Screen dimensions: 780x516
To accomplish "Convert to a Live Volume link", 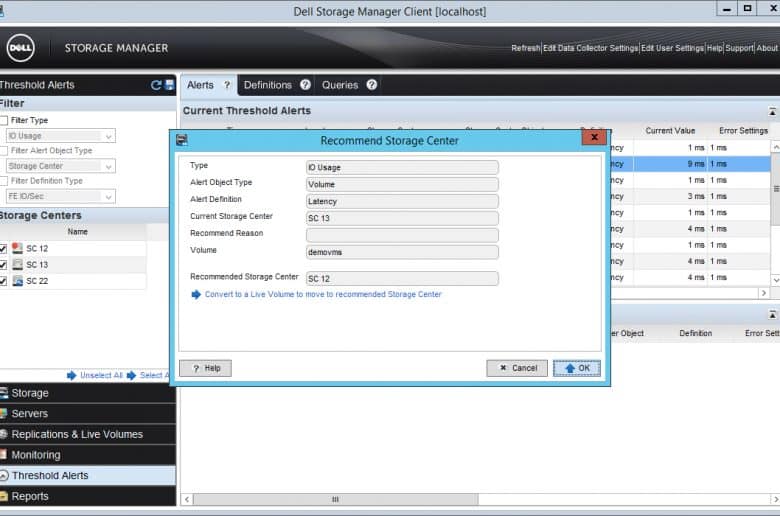I will (323, 295).
